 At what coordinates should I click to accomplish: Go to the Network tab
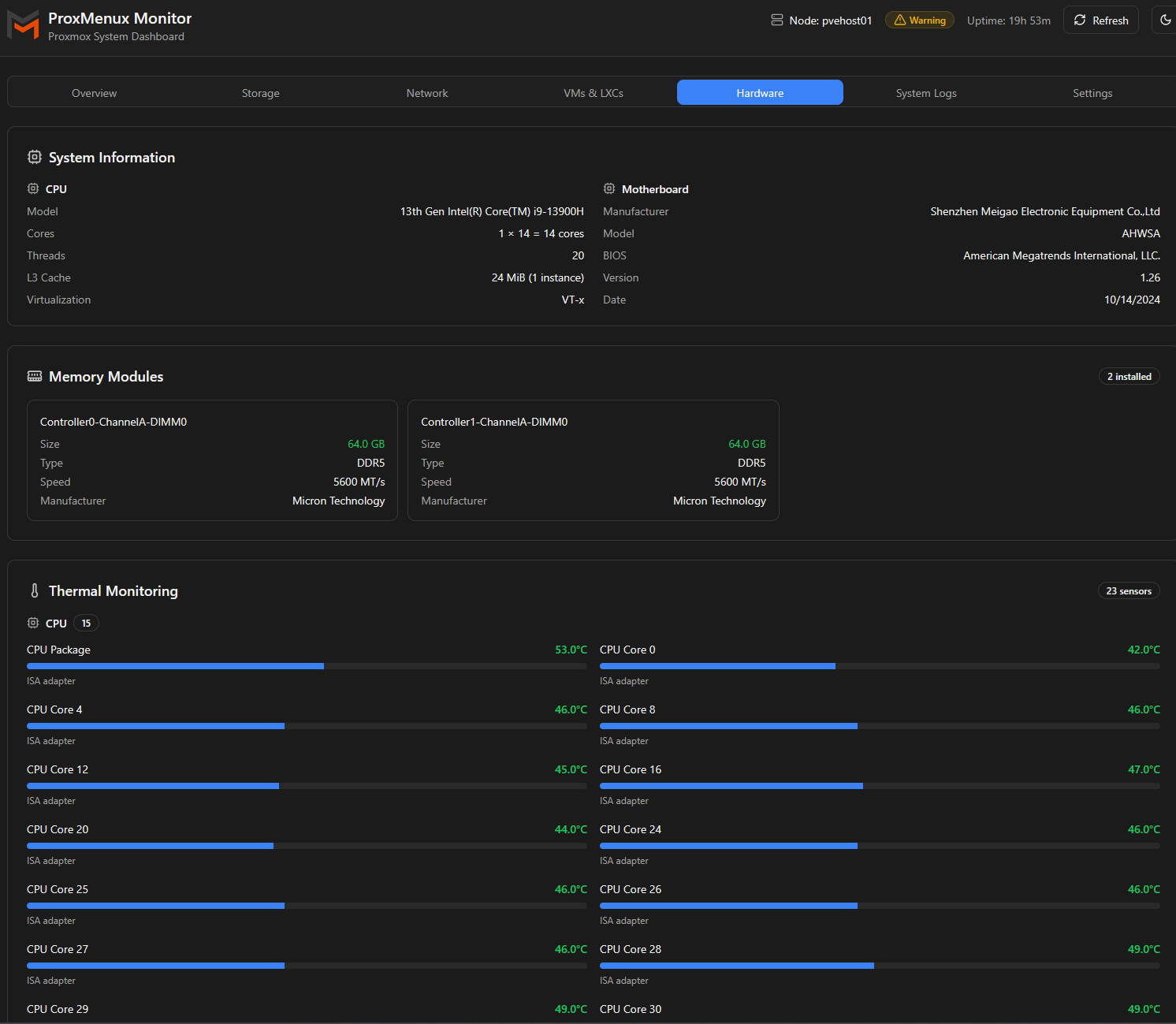pos(426,93)
